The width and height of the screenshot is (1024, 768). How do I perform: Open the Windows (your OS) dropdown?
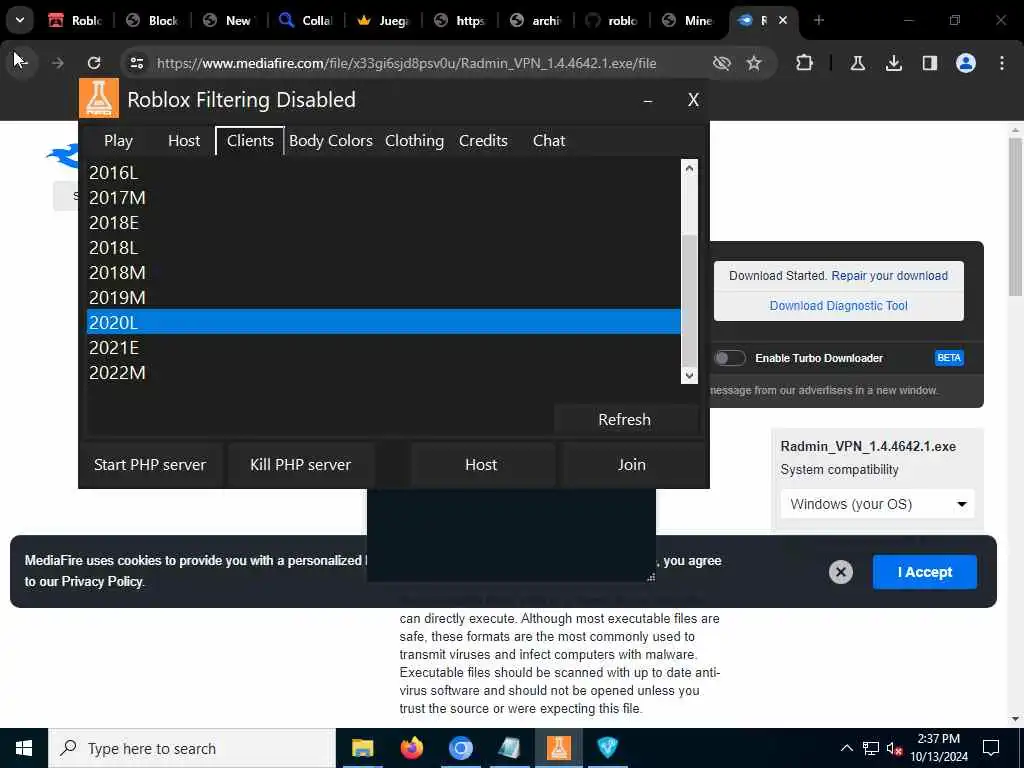tap(877, 504)
